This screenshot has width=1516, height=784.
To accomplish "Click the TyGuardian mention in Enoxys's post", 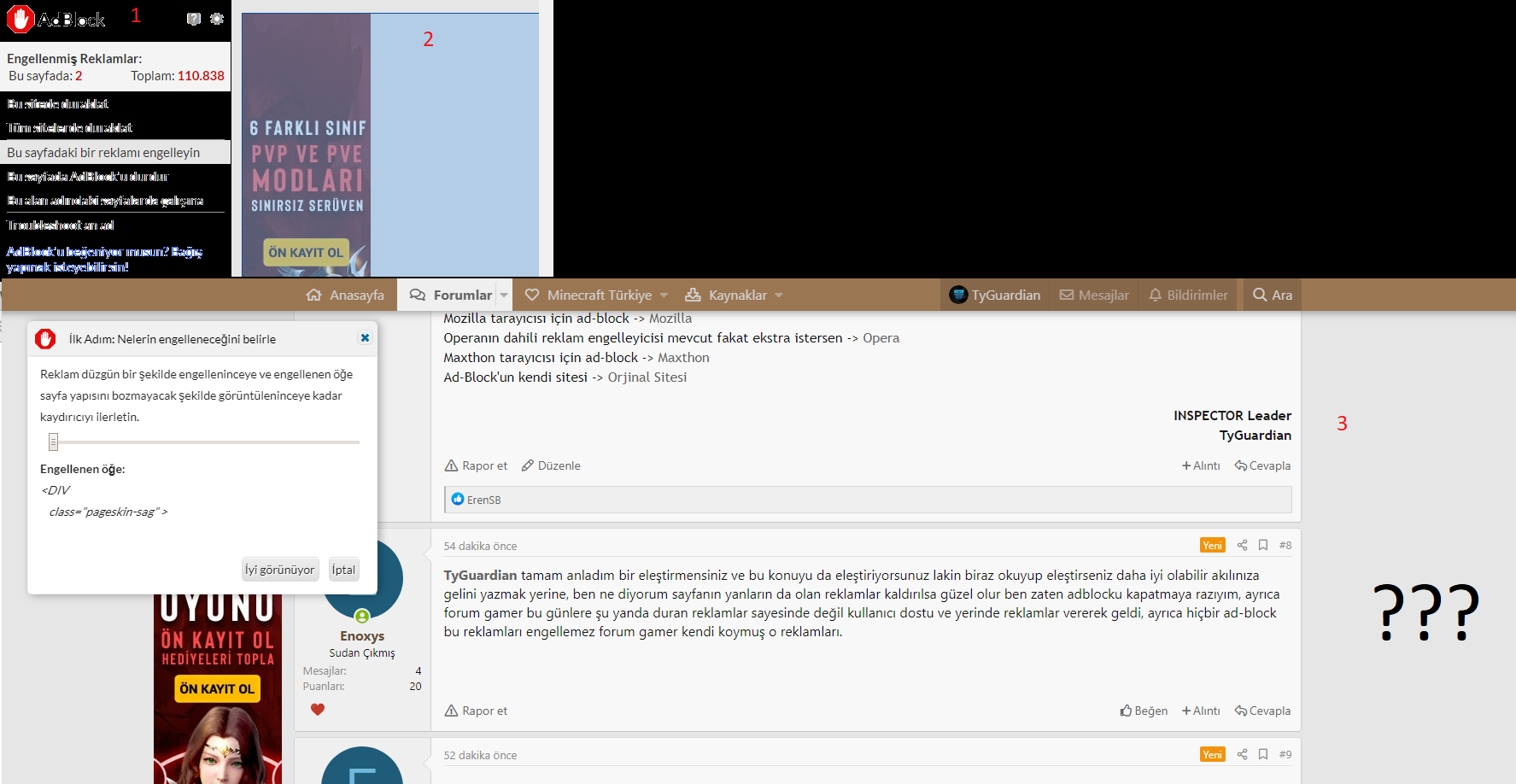I will pos(480,576).
